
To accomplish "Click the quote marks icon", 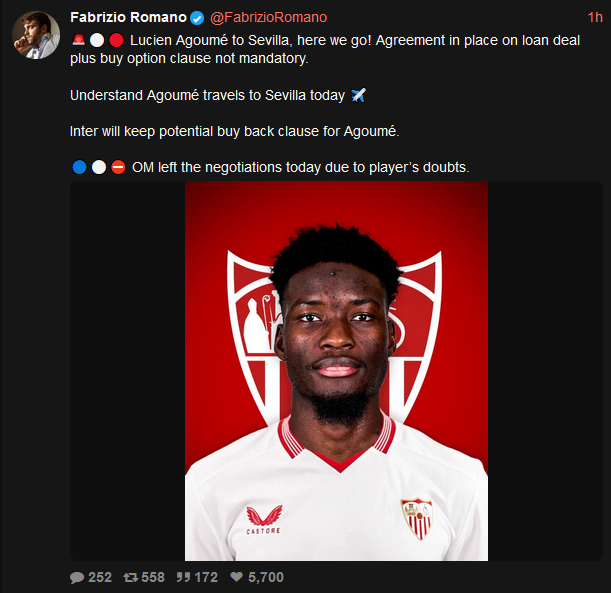I will [183, 577].
